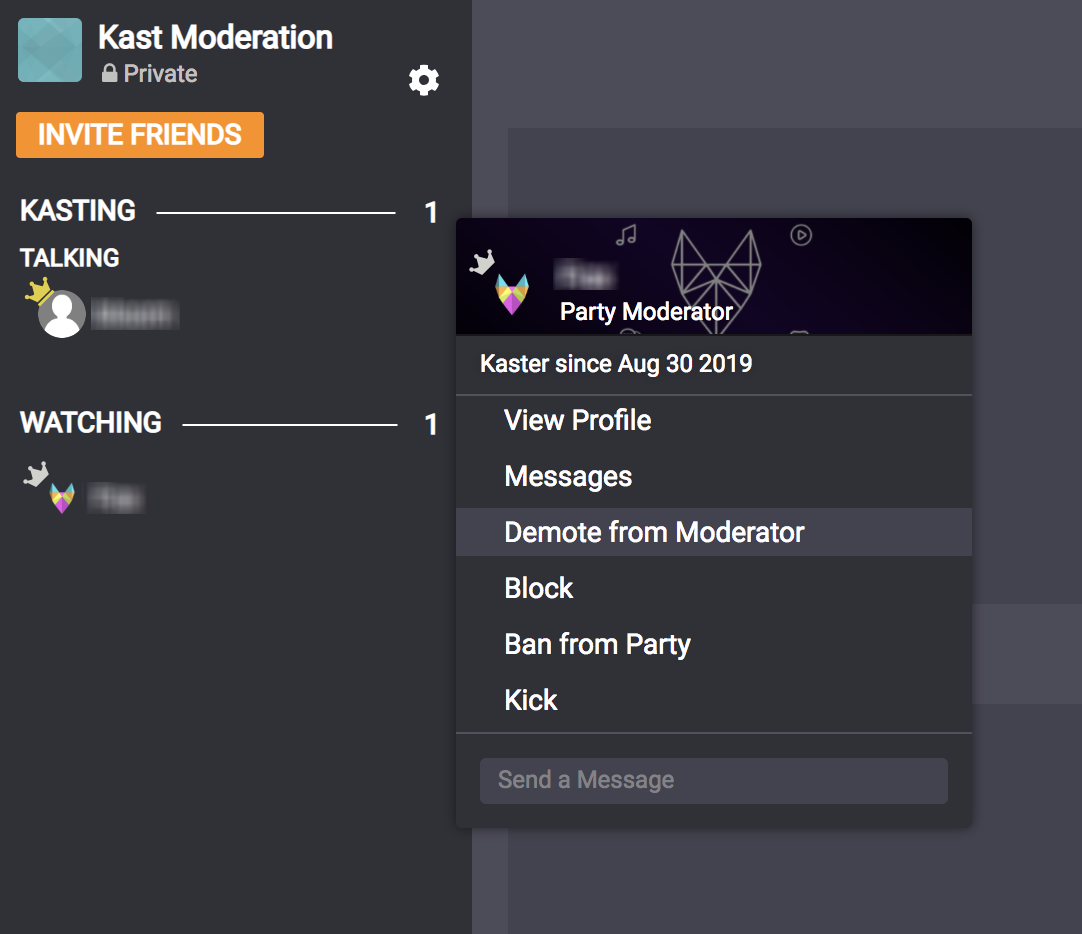Block this user via the menu
Image resolution: width=1082 pixels, height=934 pixels.
click(538, 588)
